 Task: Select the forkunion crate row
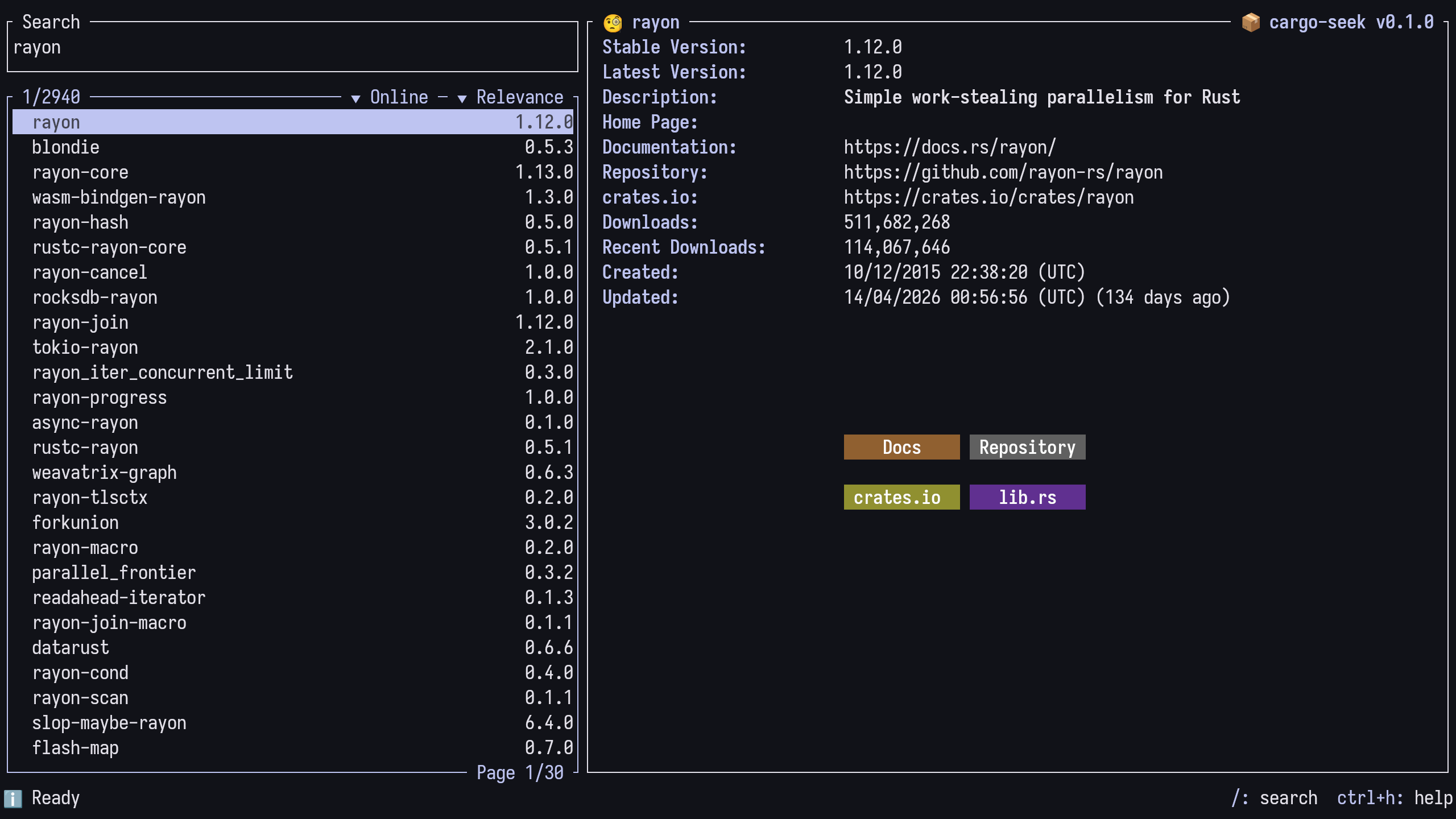point(293,522)
